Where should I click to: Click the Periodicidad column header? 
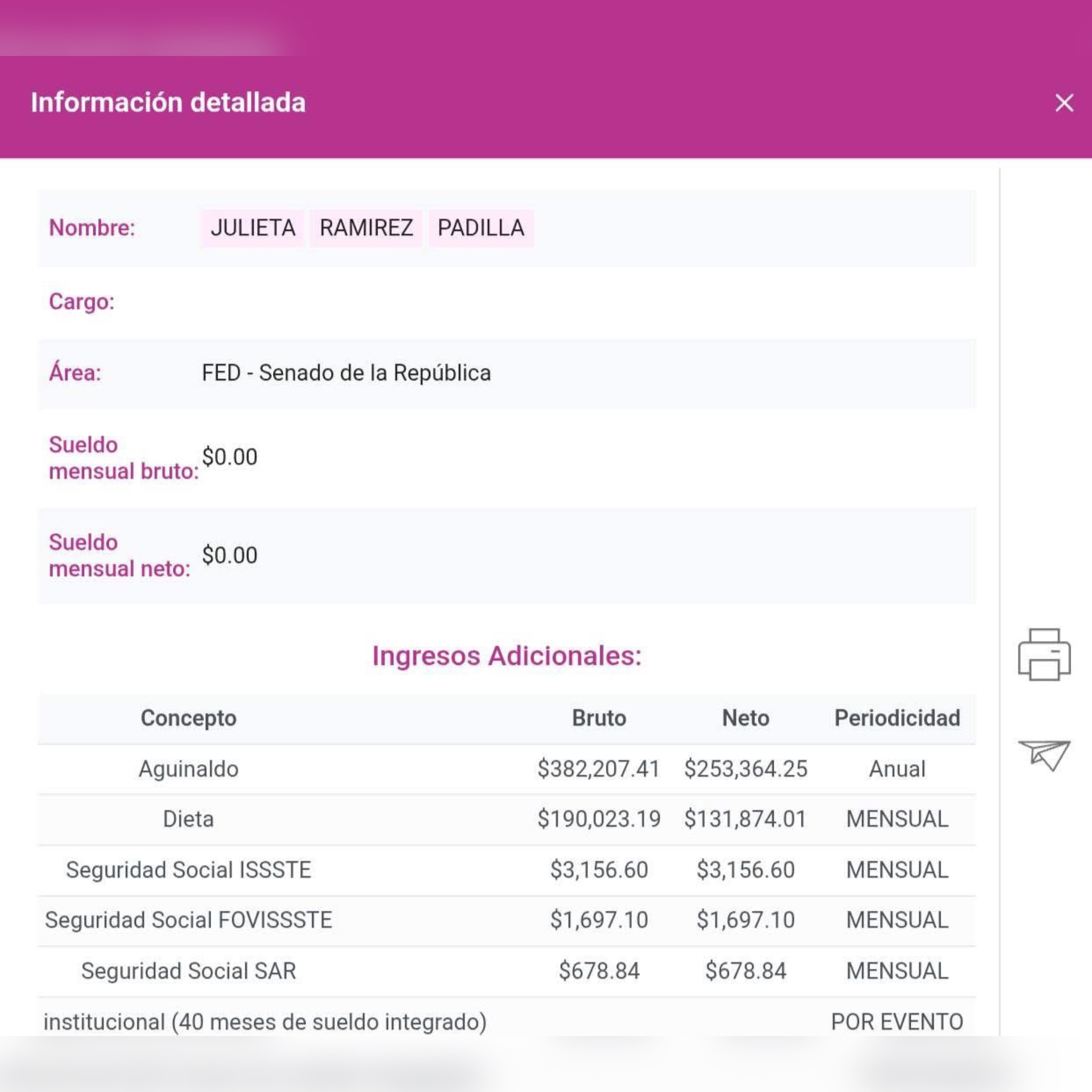click(897, 718)
